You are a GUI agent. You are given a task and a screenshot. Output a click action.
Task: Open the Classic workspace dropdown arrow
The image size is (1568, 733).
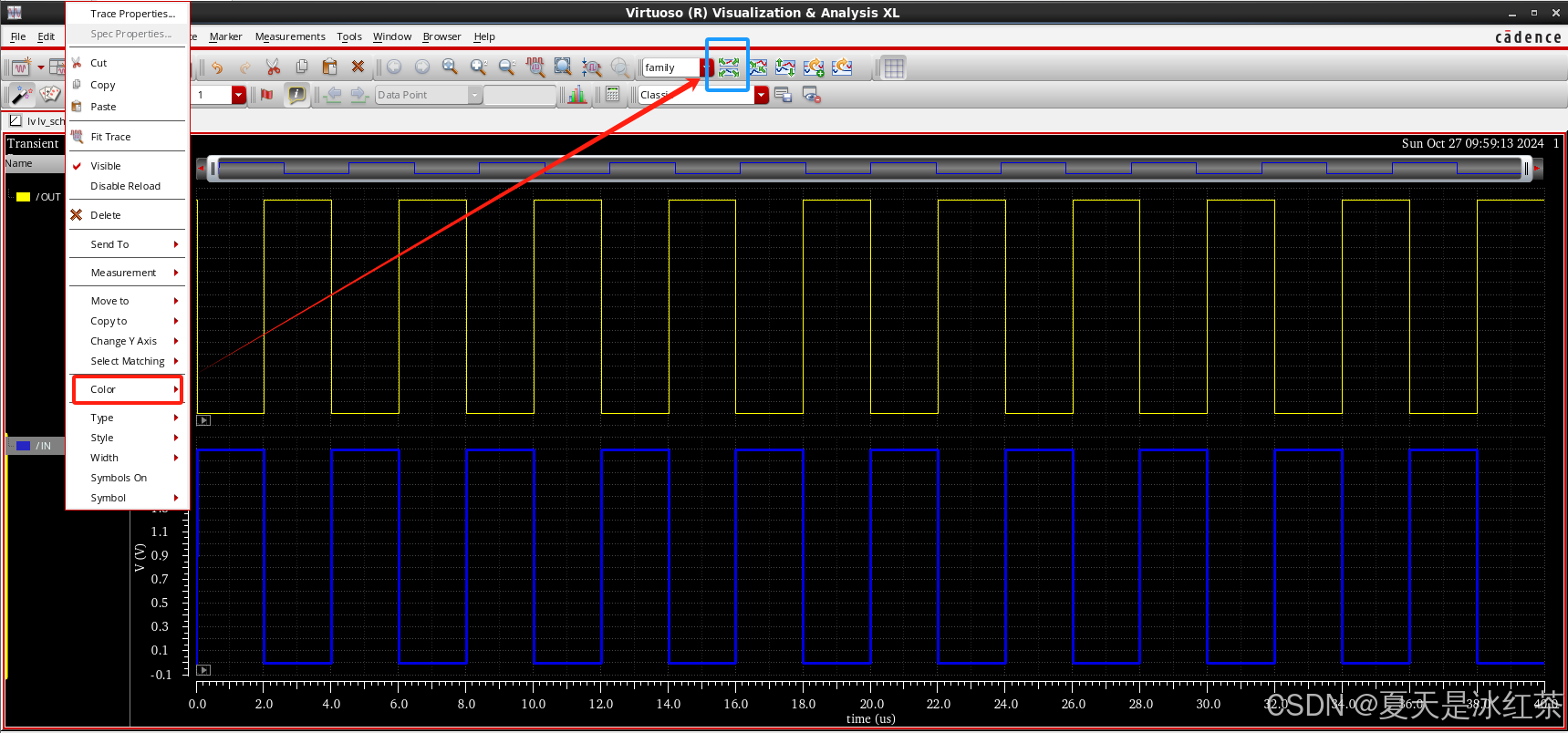pos(762,95)
